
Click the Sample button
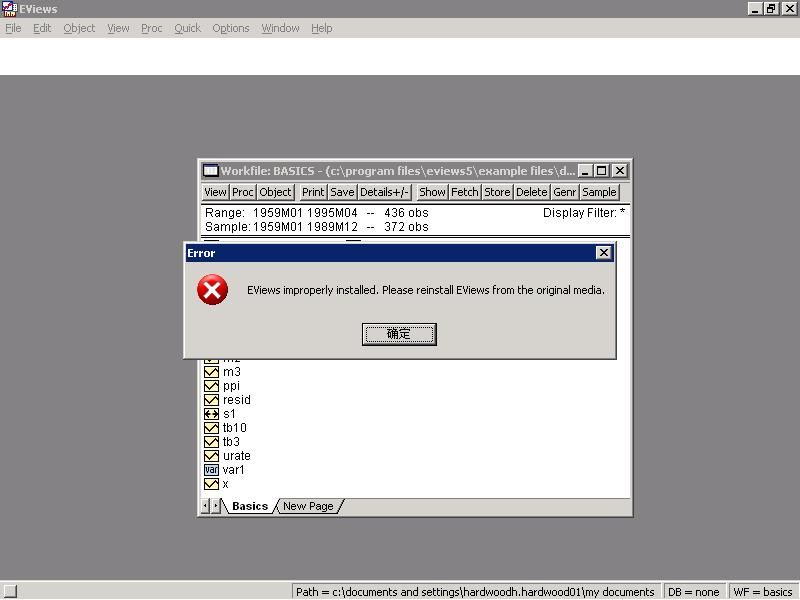click(599, 192)
